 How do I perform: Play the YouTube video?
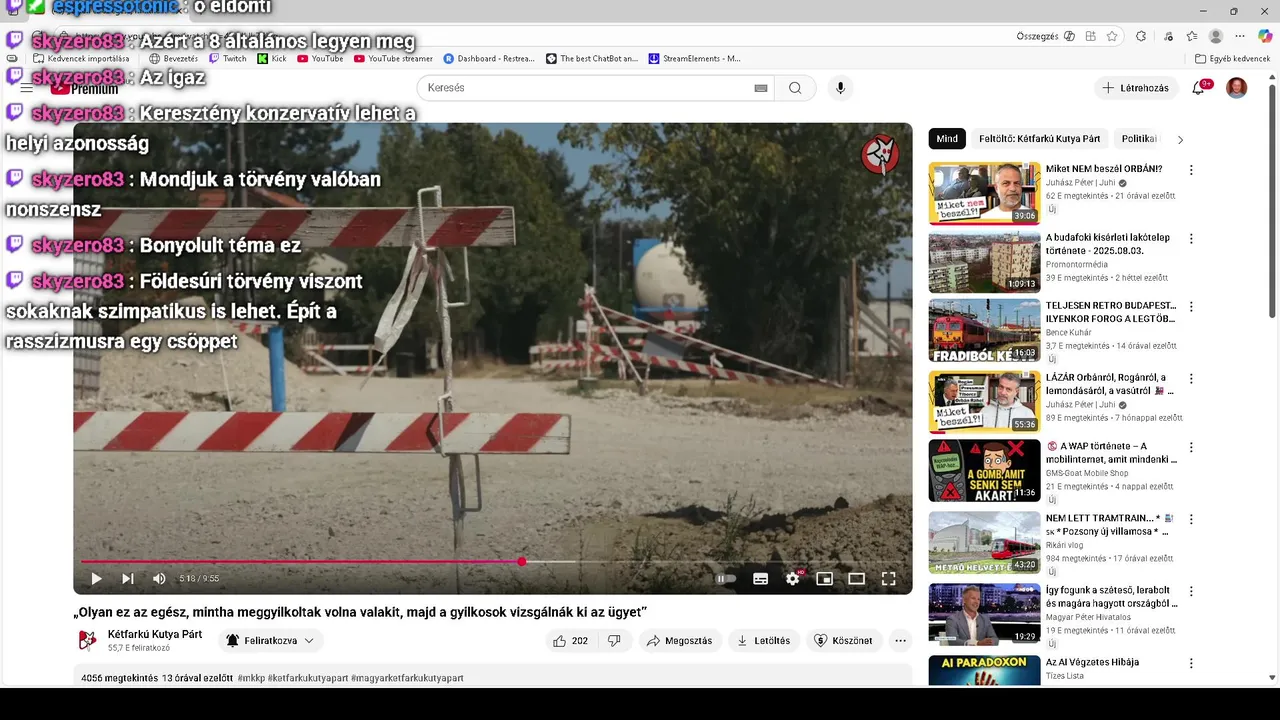tap(96, 579)
